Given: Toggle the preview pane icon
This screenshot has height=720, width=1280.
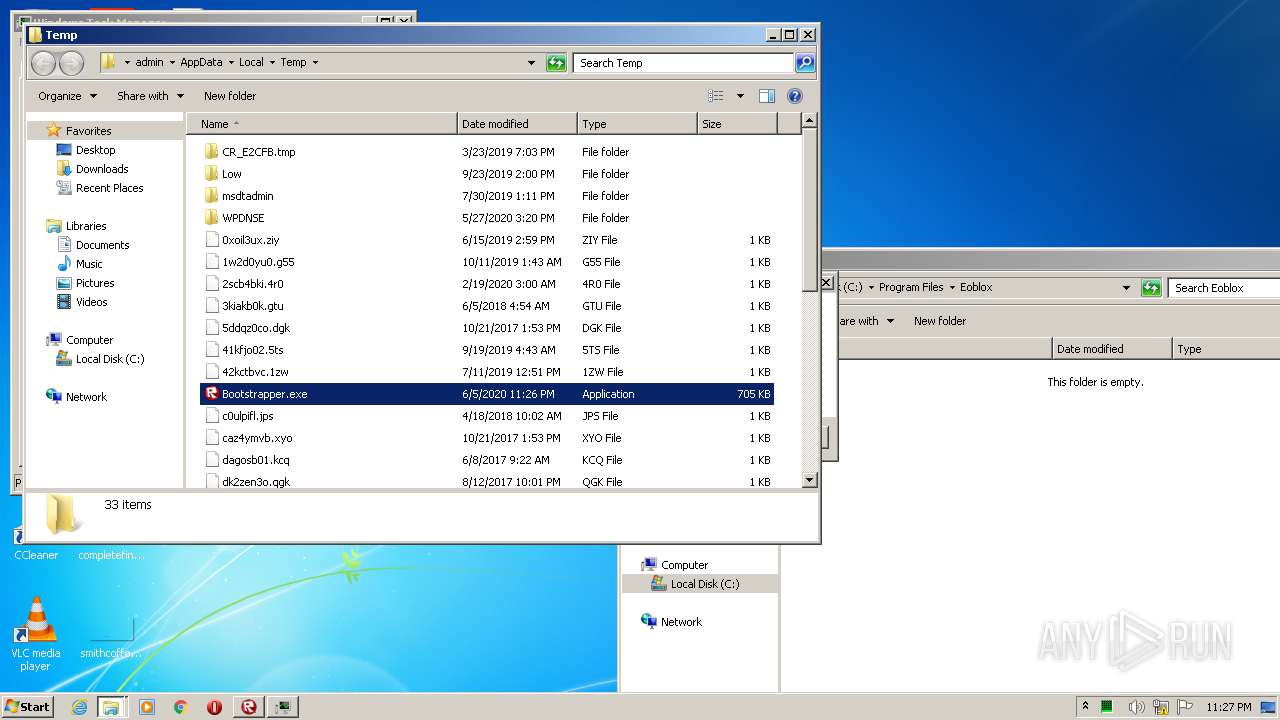Looking at the screenshot, I should tap(767, 96).
